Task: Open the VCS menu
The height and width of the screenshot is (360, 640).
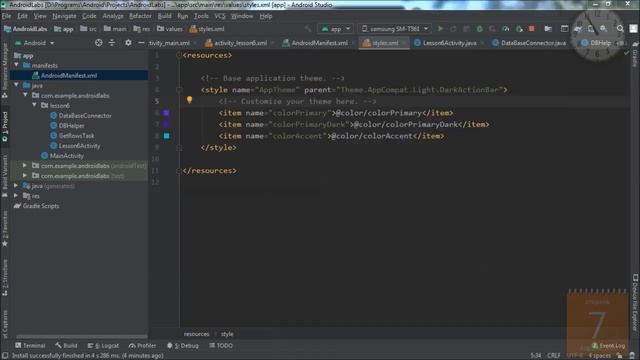Action: (220, 16)
